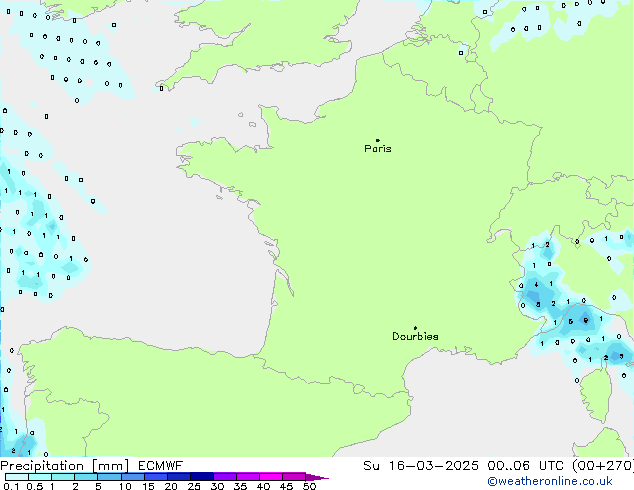Choose the 10–15 mm legend swatch

click(x=132, y=477)
